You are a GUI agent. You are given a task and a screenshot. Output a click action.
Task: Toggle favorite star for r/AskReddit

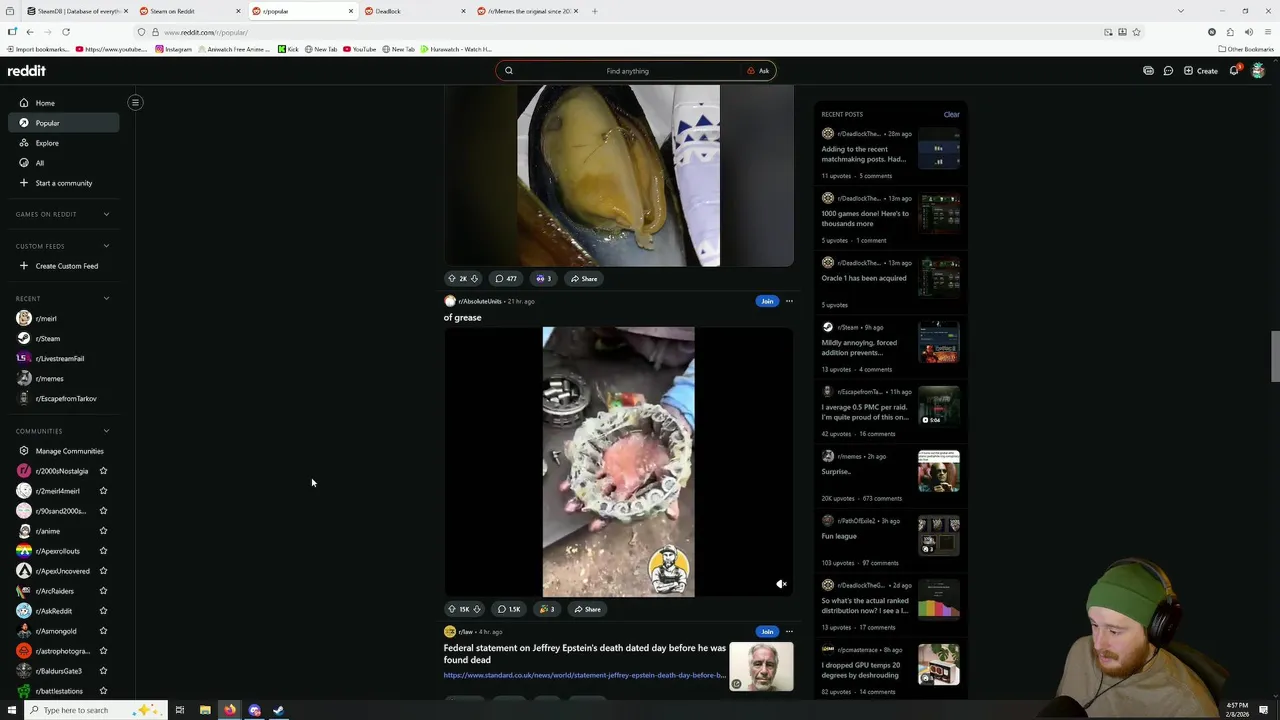(103, 611)
